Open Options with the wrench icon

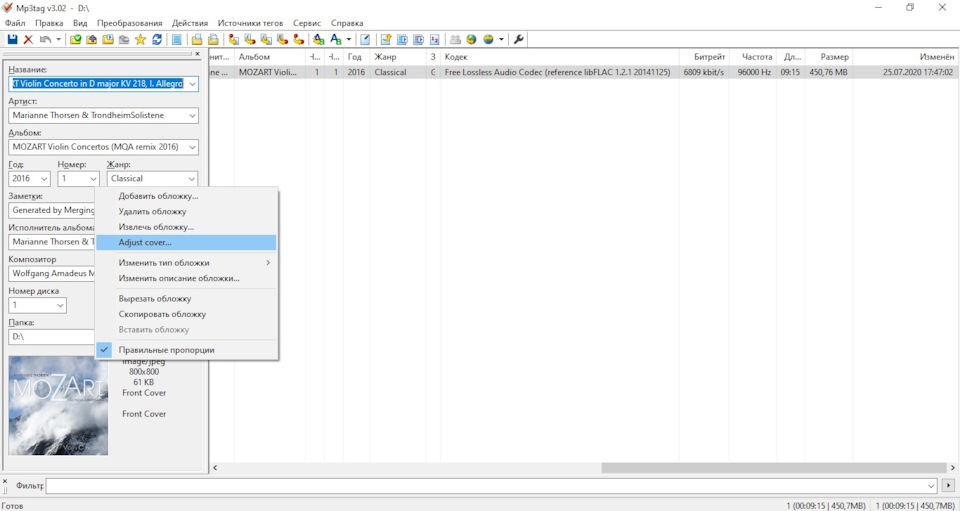point(518,39)
